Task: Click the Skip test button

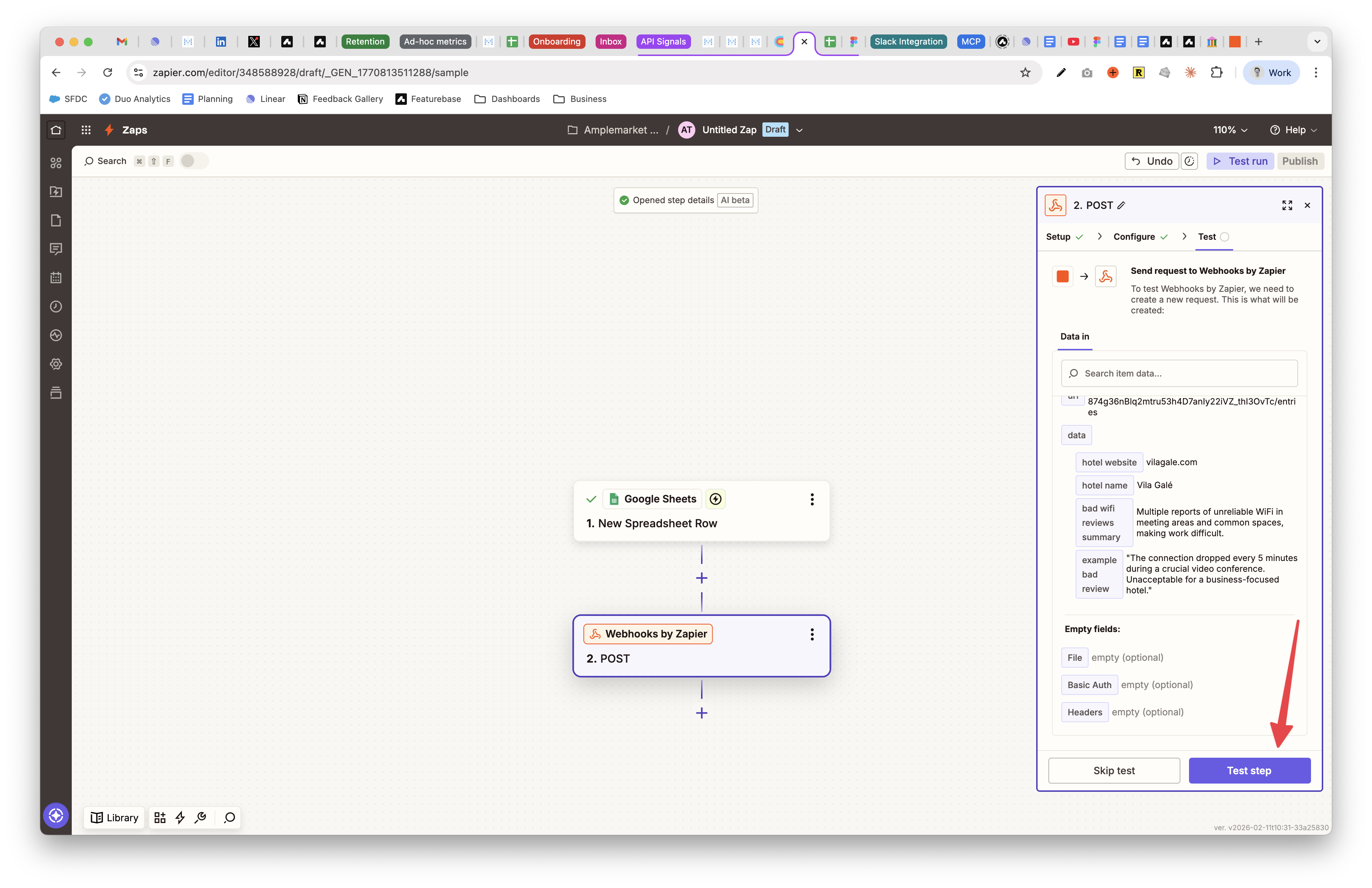Action: coord(1113,770)
